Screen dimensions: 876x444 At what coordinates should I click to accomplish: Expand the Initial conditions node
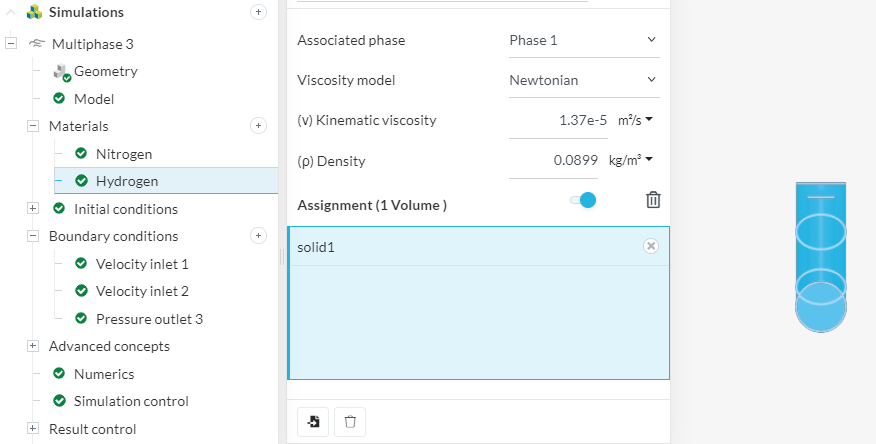33,209
